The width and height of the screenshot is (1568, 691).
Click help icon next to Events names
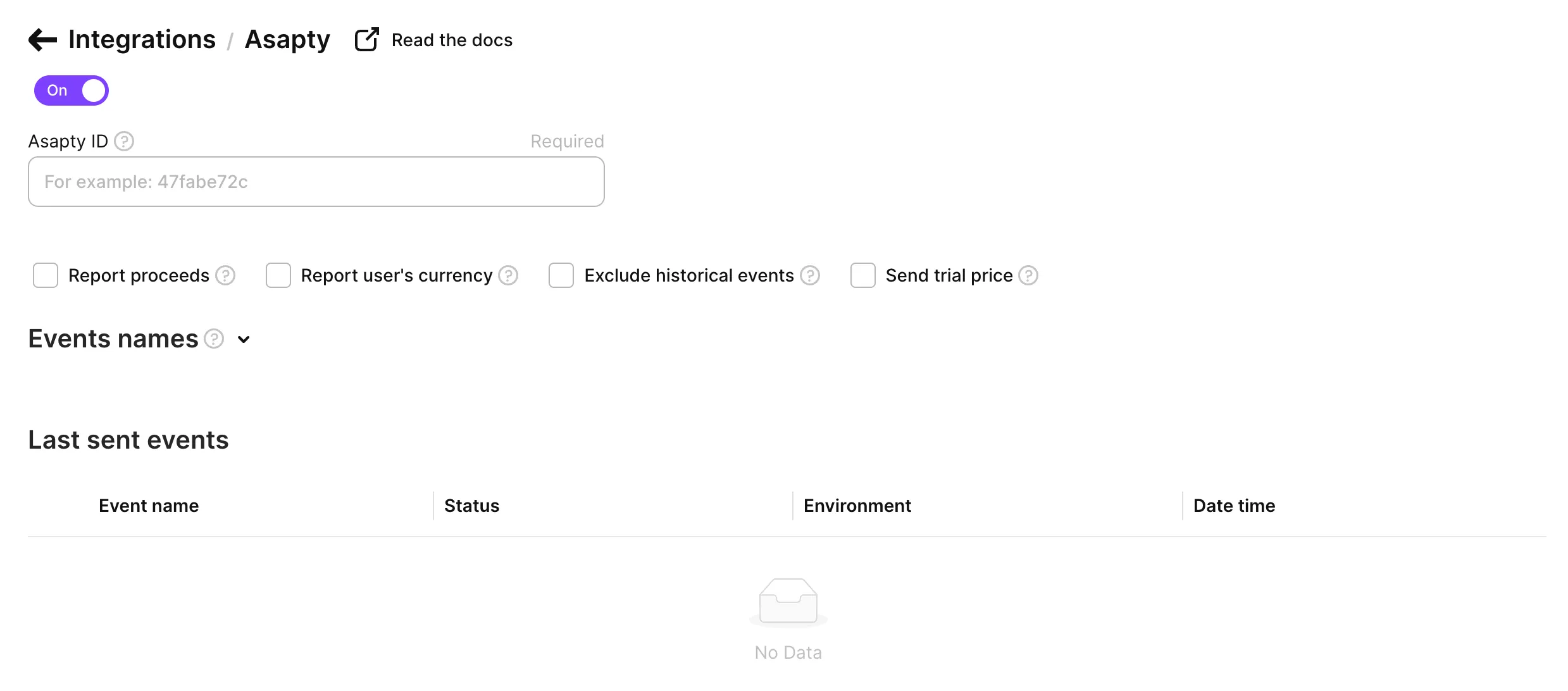coord(215,339)
